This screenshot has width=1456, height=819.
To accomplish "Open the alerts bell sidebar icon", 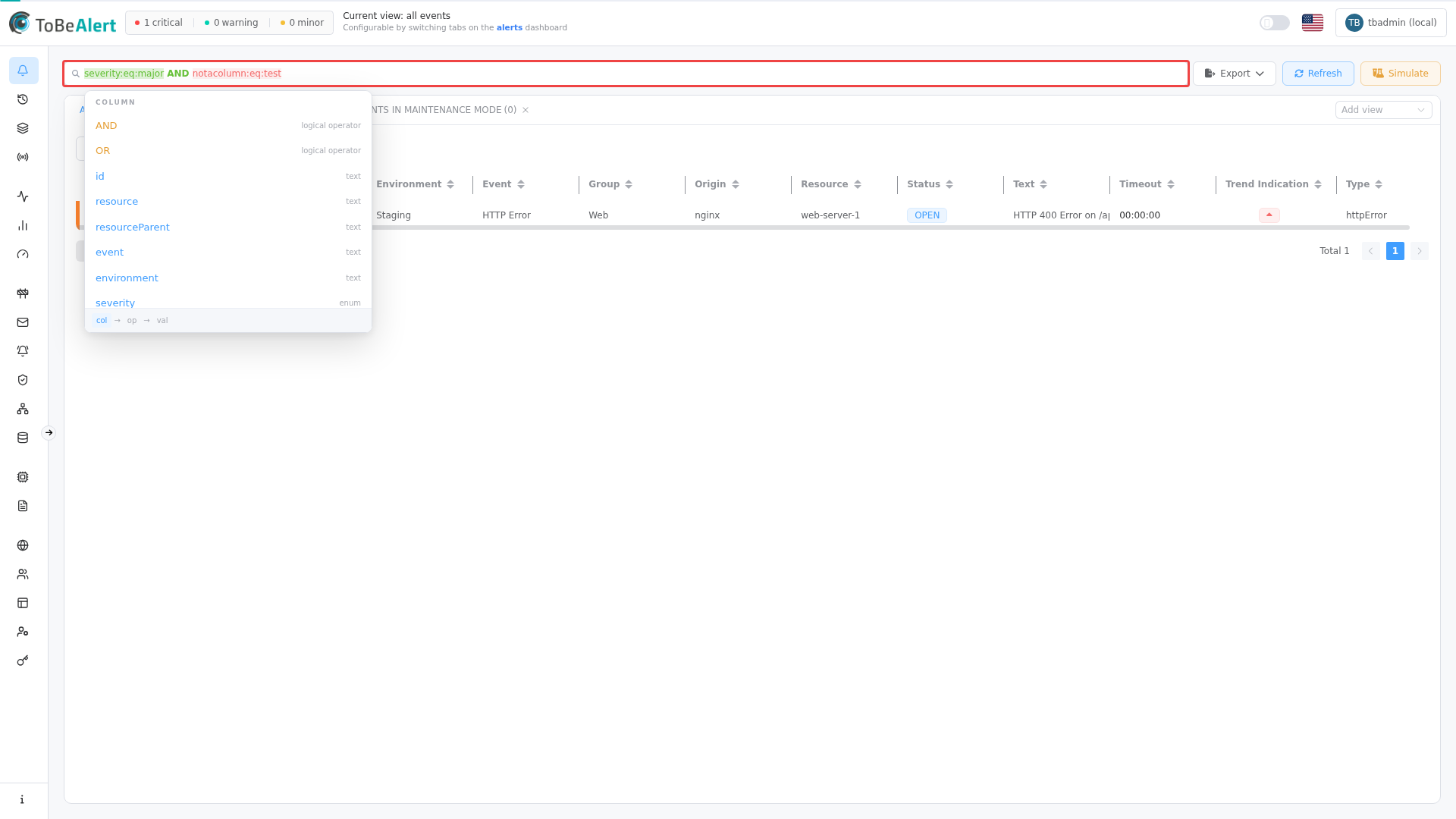I will click(23, 71).
